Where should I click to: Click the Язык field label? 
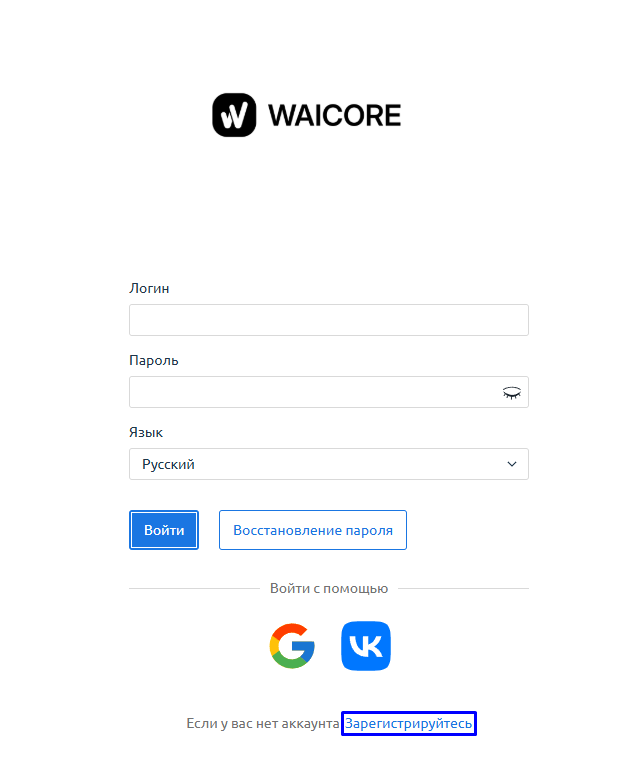146,433
